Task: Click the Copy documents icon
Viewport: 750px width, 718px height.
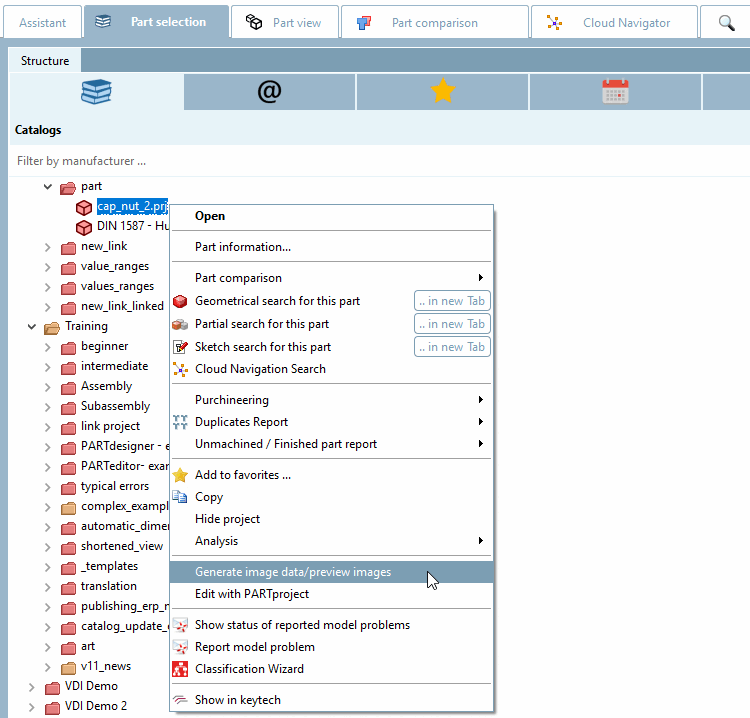Action: [x=180, y=497]
